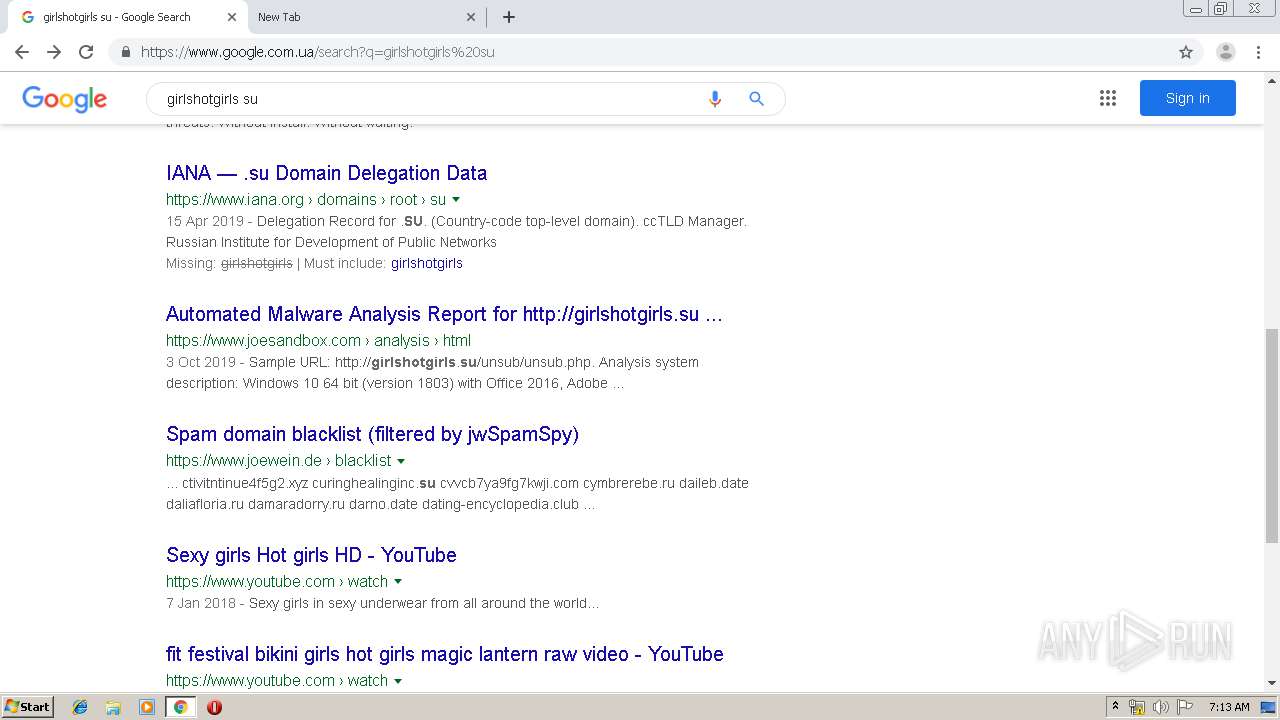
Task: Open Spam domain blacklist result
Action: coord(372,434)
